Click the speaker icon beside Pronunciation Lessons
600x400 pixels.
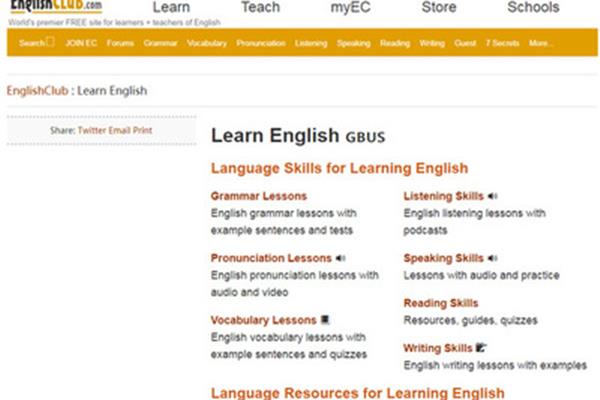pyautogui.click(x=341, y=258)
